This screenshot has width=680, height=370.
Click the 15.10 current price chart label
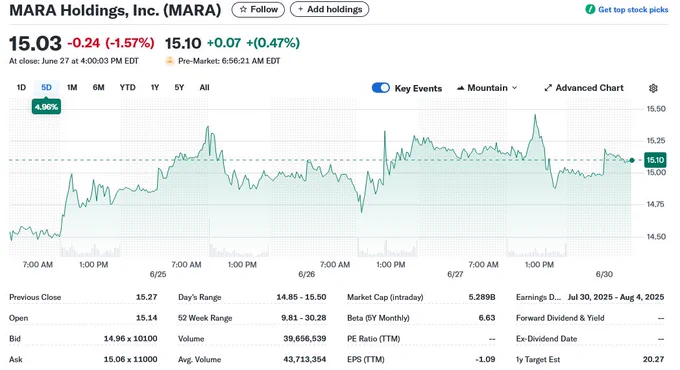(655, 160)
